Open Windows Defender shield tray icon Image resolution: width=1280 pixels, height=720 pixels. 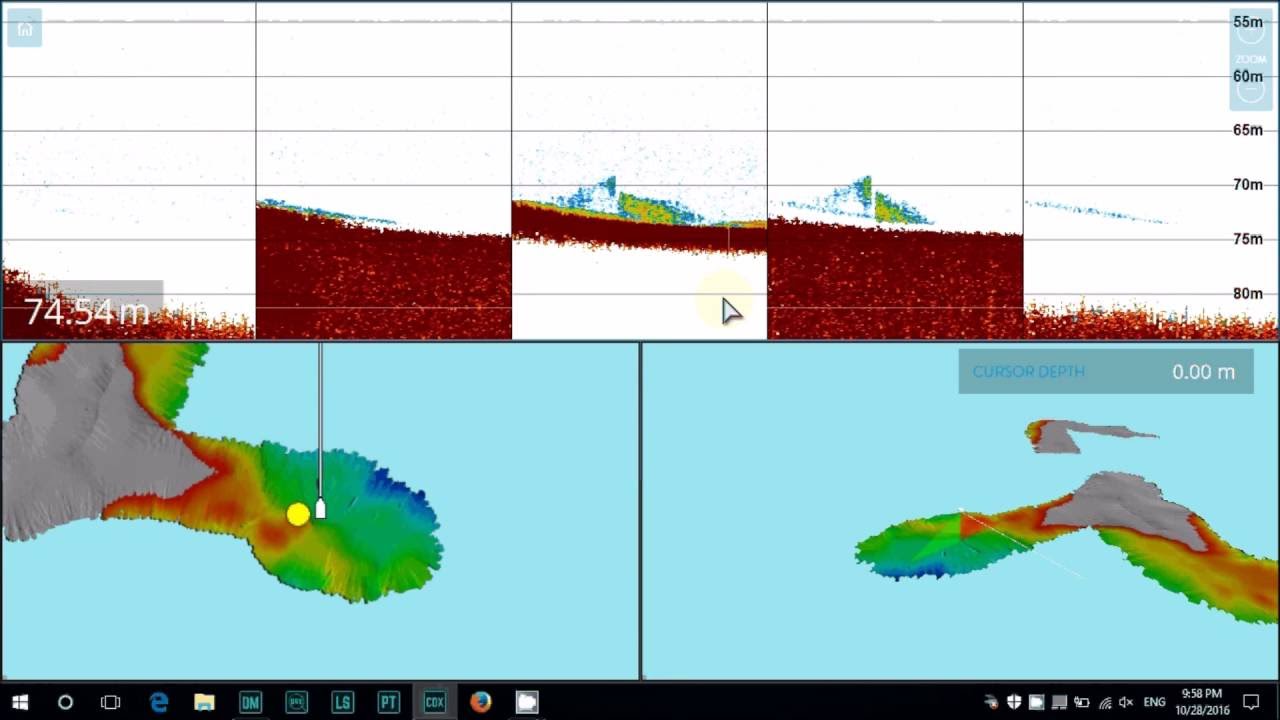click(x=1014, y=702)
